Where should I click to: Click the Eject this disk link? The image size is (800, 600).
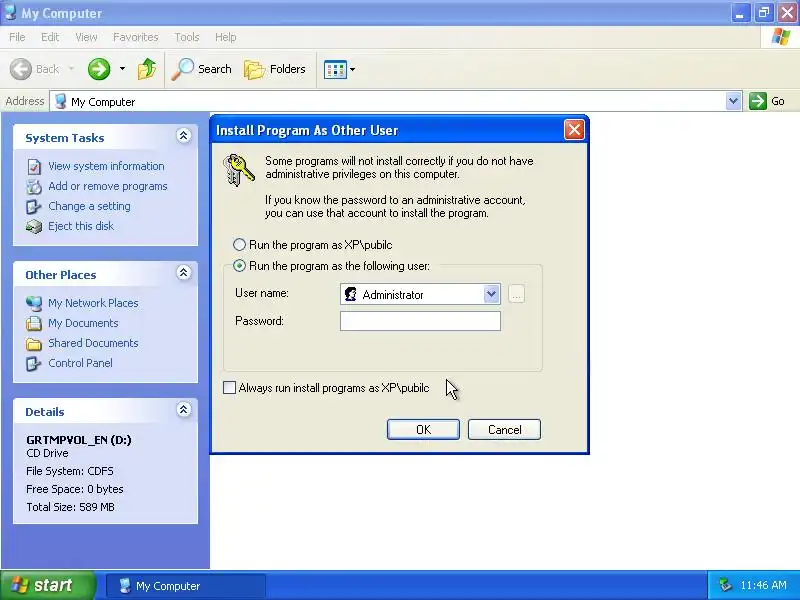coord(81,226)
